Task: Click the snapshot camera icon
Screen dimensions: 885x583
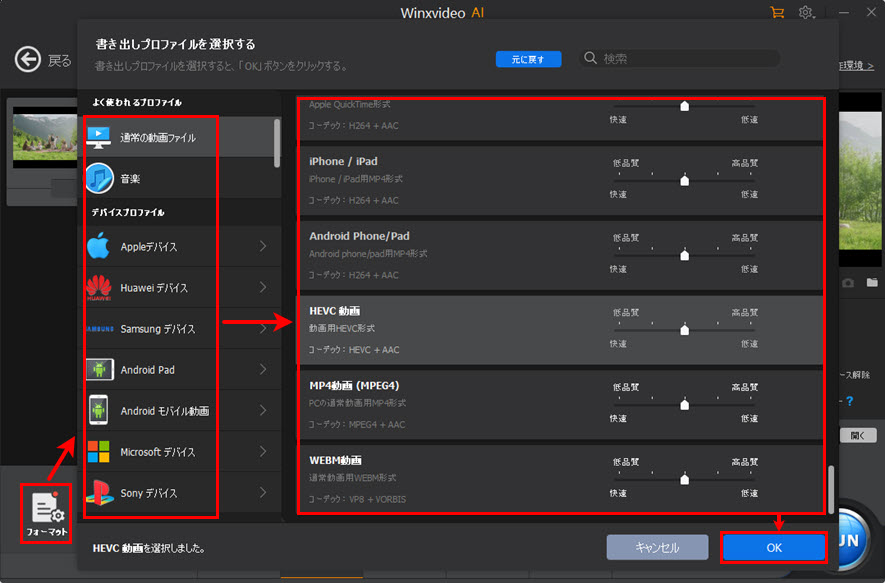Action: pos(848,282)
